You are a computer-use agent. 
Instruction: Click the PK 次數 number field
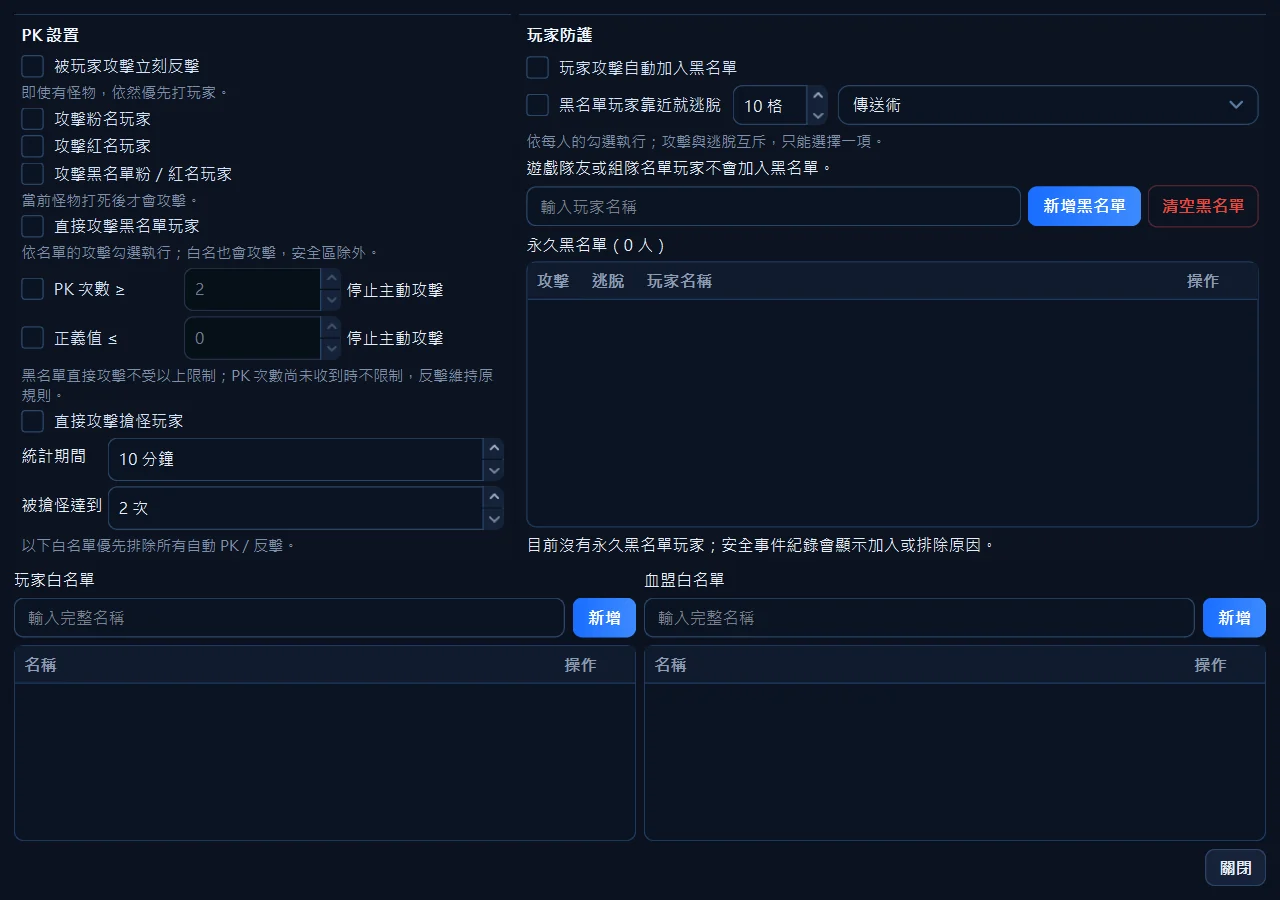(x=253, y=289)
